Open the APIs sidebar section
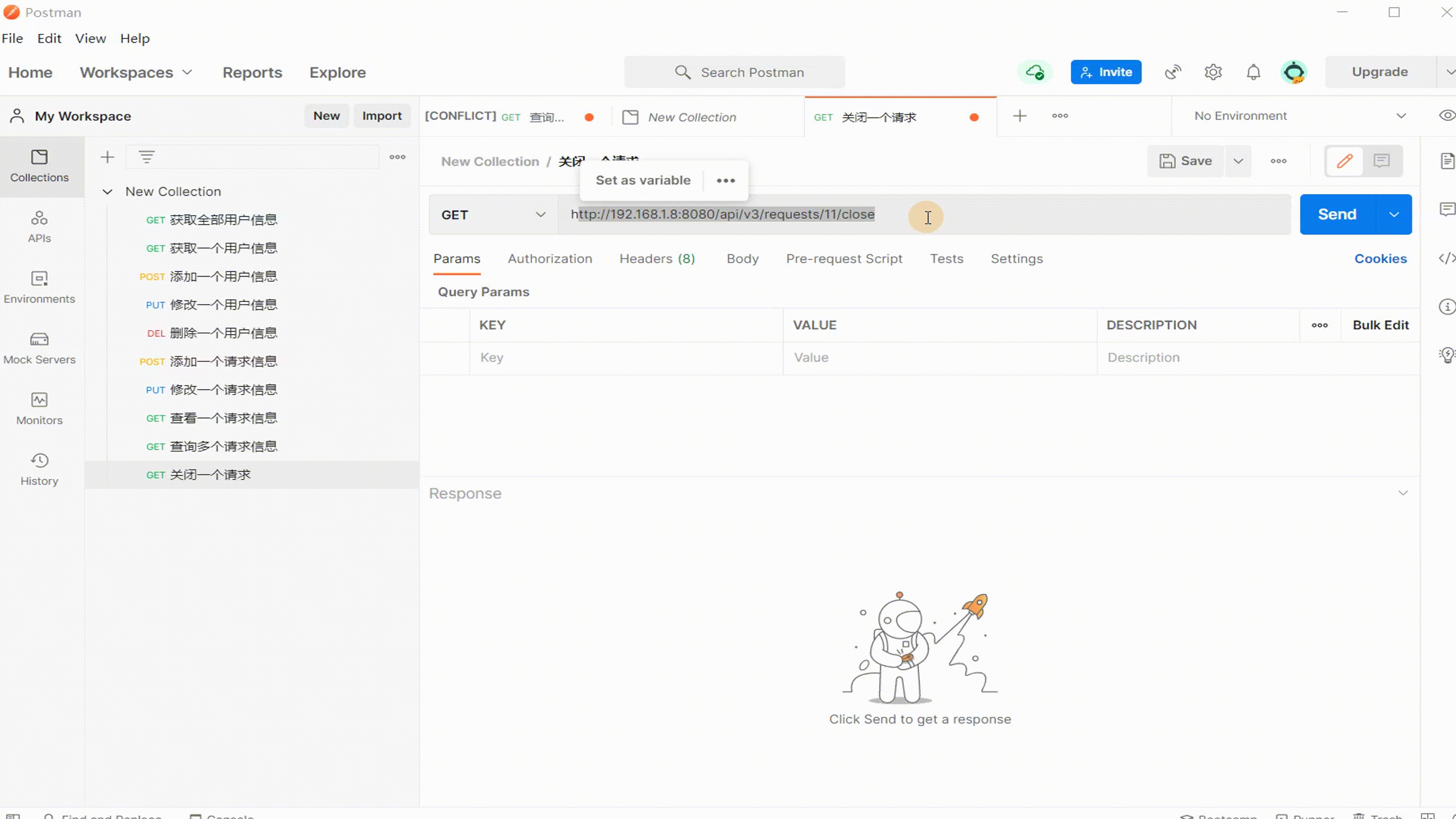This screenshot has width=1456, height=819. pos(39,226)
